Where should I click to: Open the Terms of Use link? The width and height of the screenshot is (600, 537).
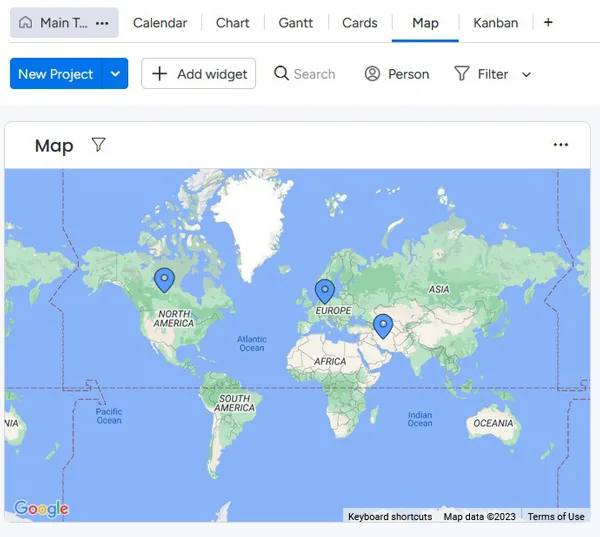coord(556,517)
